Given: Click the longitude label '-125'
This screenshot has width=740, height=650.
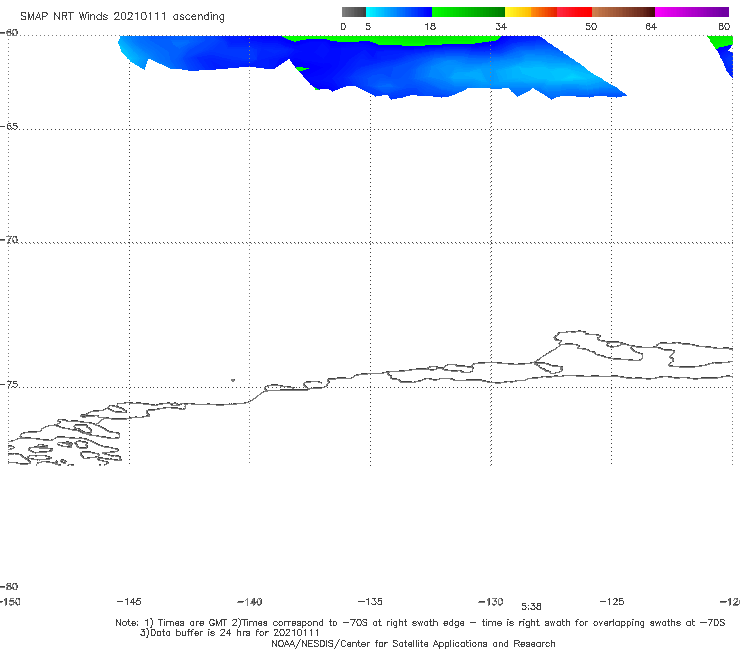Looking at the screenshot, I should [612, 601].
